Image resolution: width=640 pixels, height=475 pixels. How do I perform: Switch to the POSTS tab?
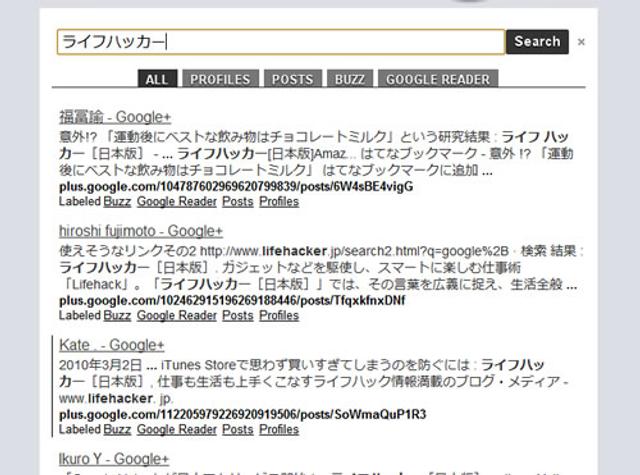(x=293, y=79)
